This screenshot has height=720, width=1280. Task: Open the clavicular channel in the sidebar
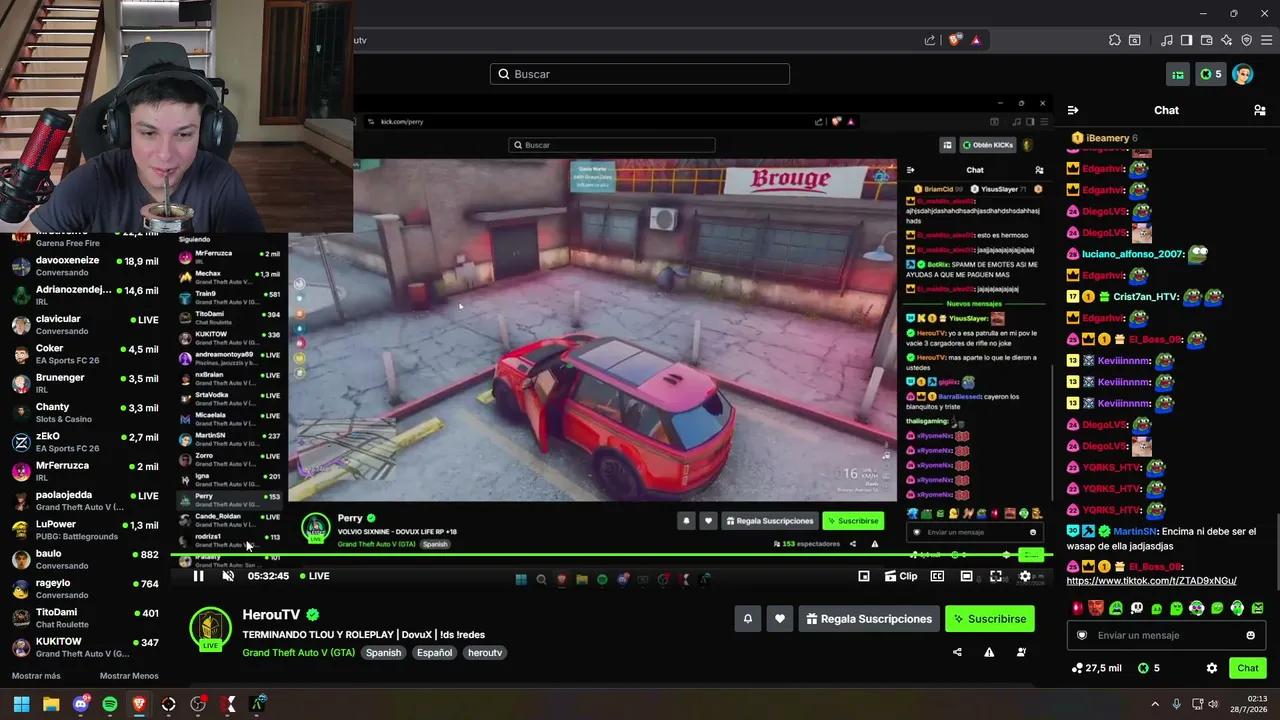point(85,325)
